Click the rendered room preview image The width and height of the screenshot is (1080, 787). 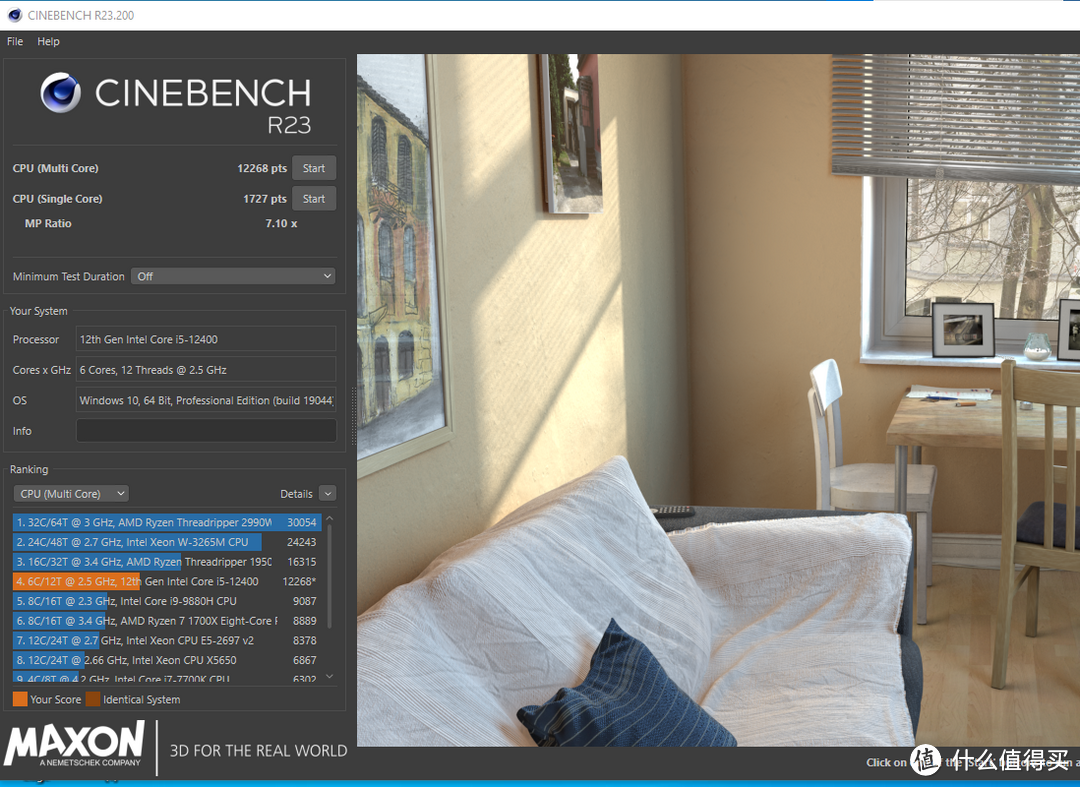tap(718, 400)
